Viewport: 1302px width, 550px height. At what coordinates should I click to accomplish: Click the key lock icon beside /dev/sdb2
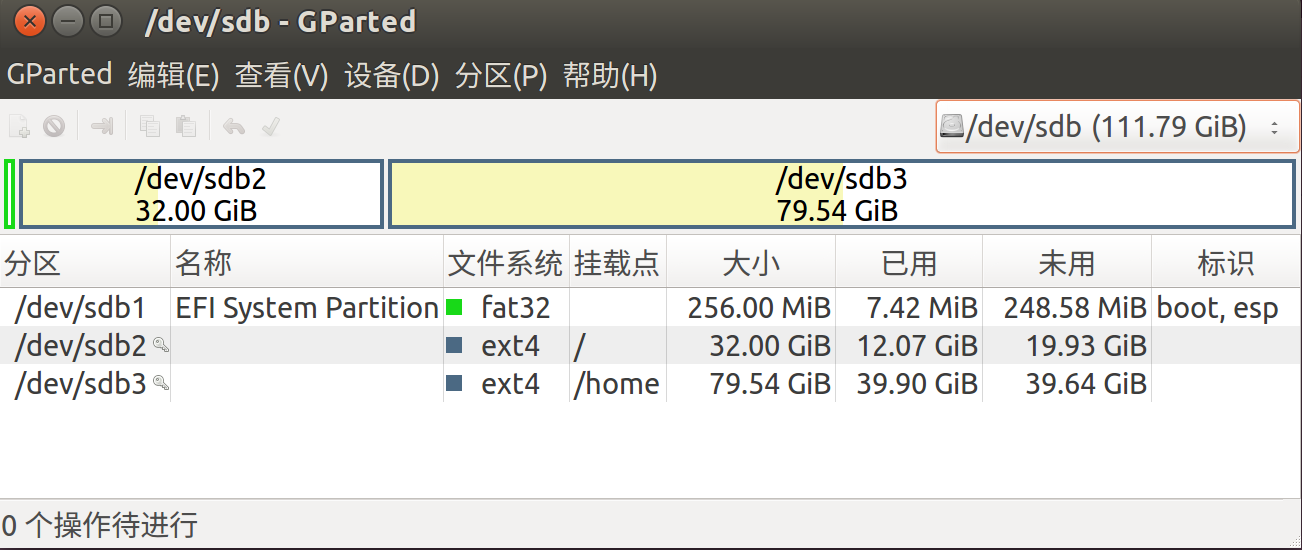160,346
